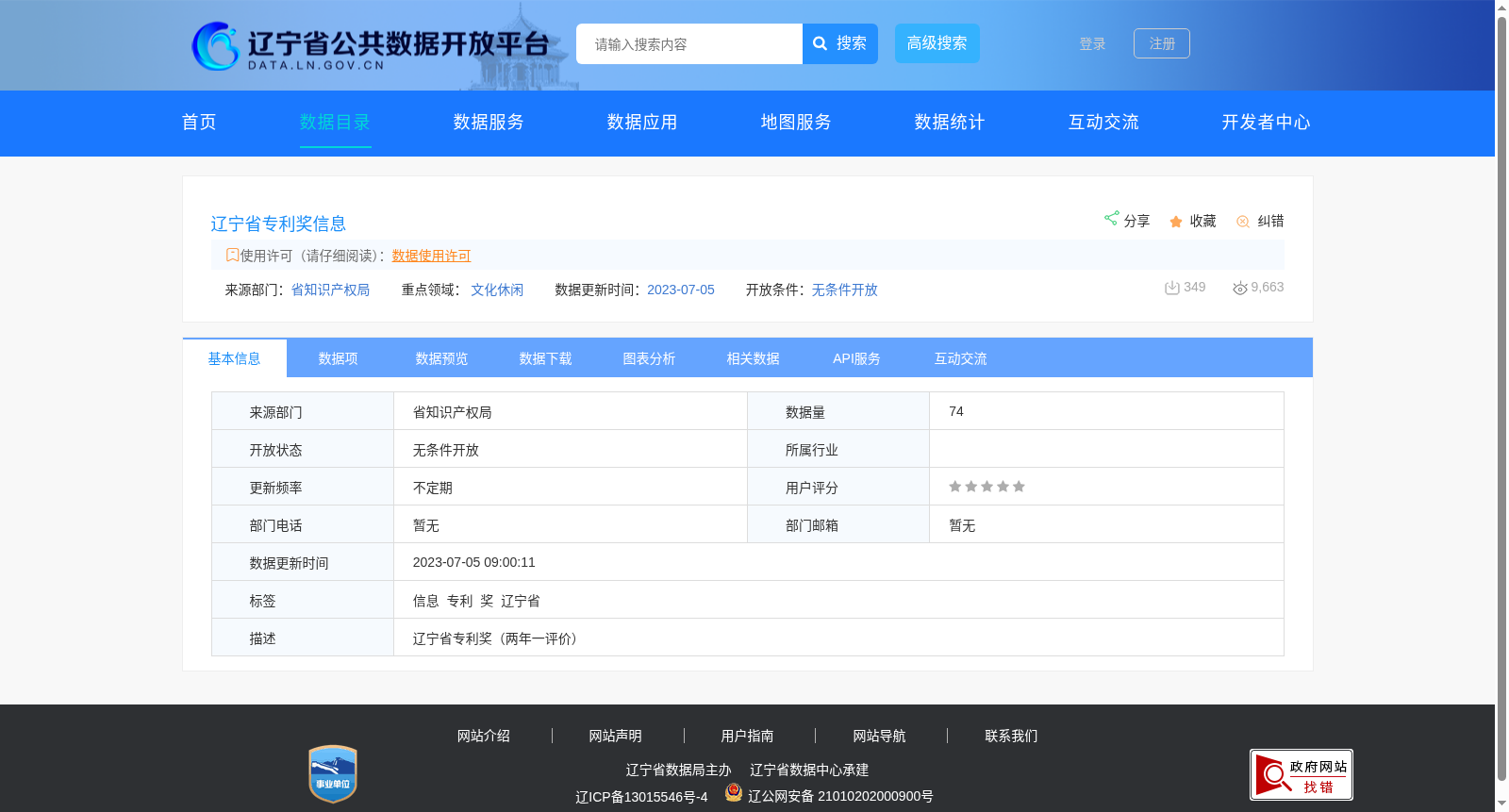This screenshot has width=1509, height=812.
Task: Open 高级搜索 advanced search
Action: 937,43
